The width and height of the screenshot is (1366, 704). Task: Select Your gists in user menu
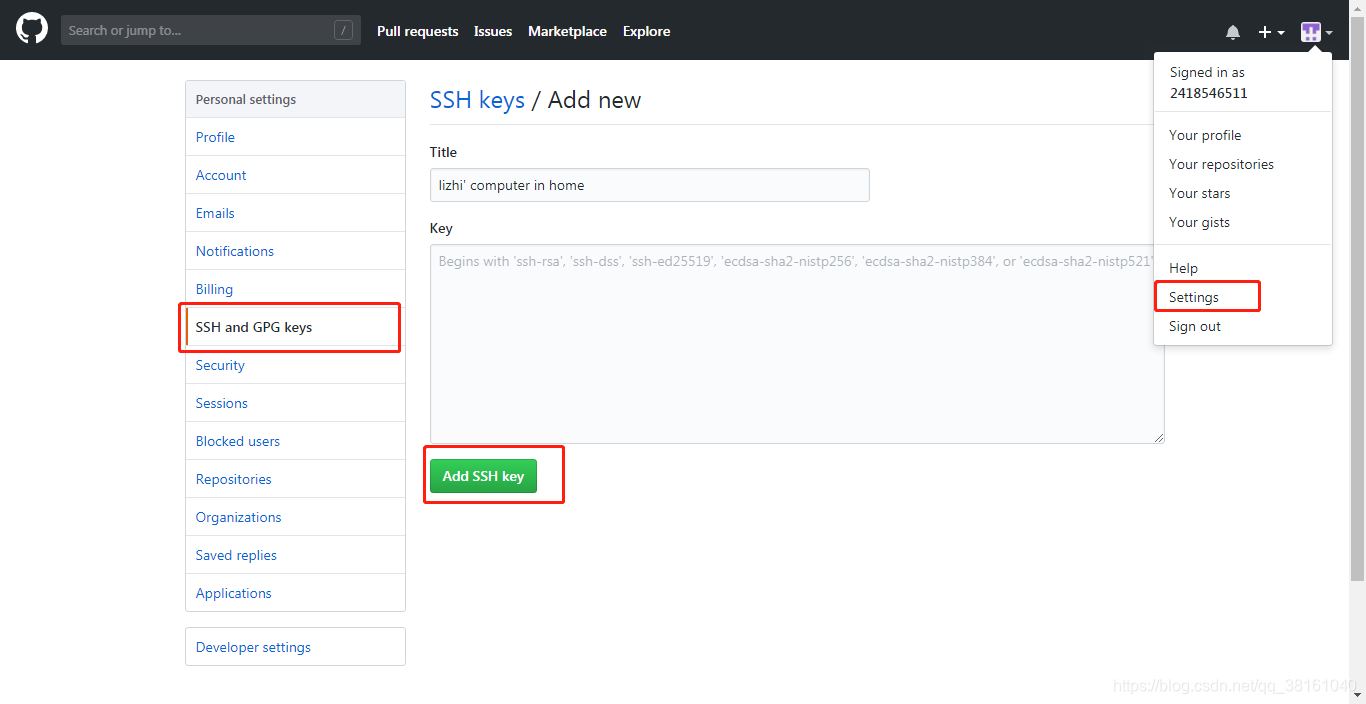1243,222
